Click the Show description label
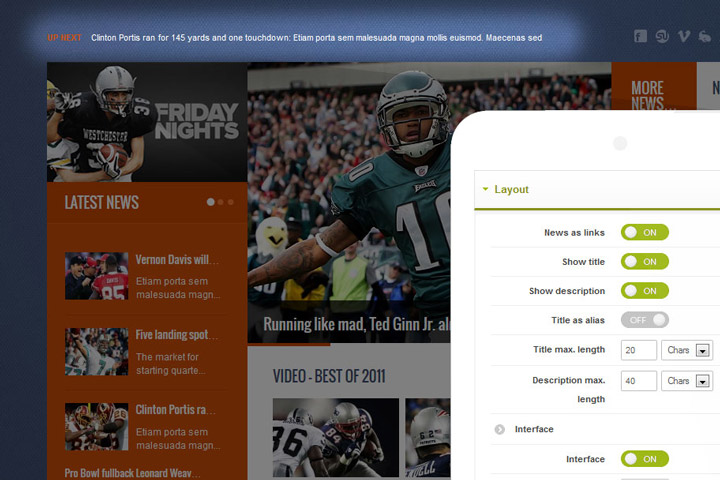Image resolution: width=720 pixels, height=480 pixels. [x=567, y=291]
